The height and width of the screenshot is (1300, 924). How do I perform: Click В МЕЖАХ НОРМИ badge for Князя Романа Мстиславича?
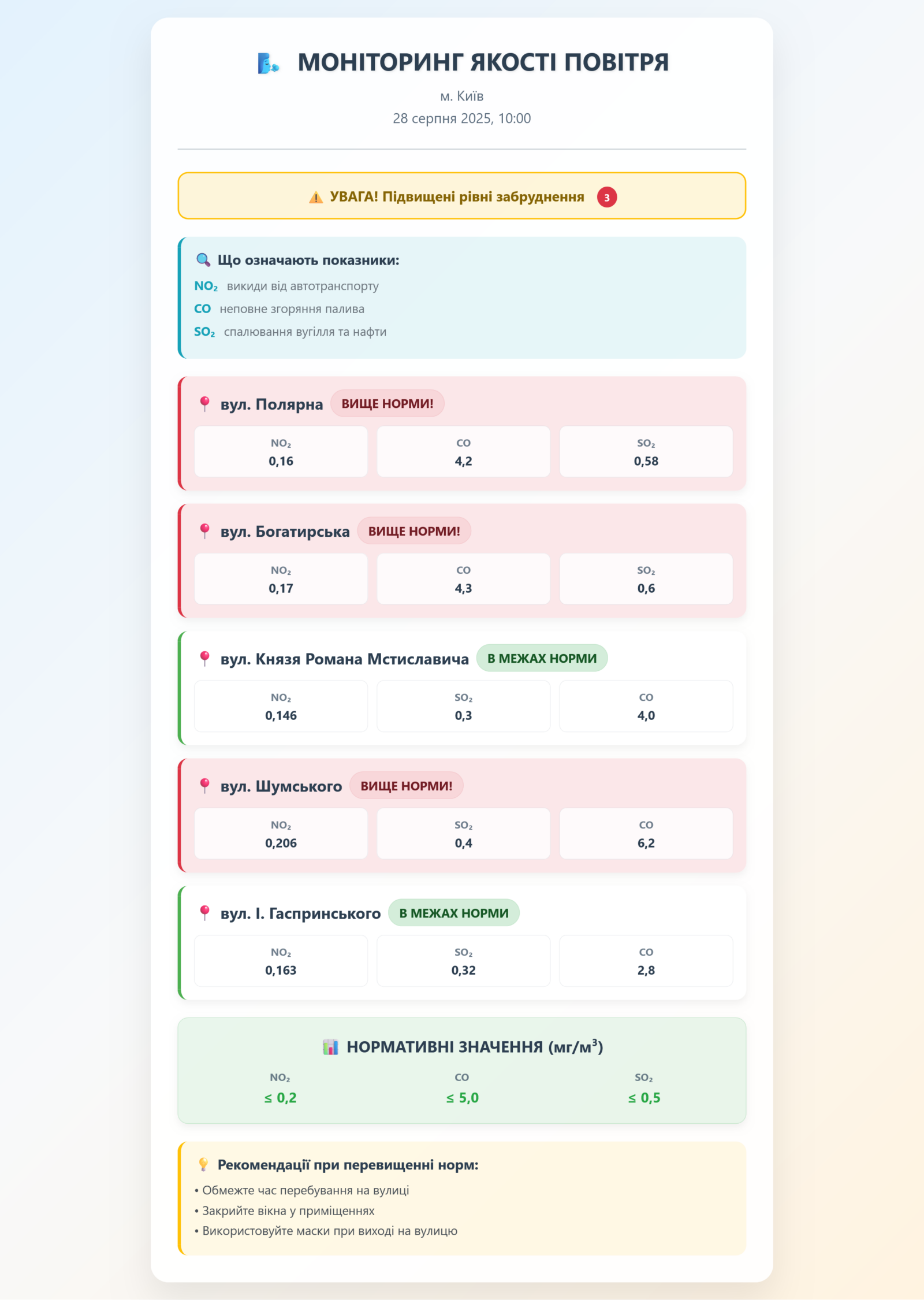pos(542,659)
